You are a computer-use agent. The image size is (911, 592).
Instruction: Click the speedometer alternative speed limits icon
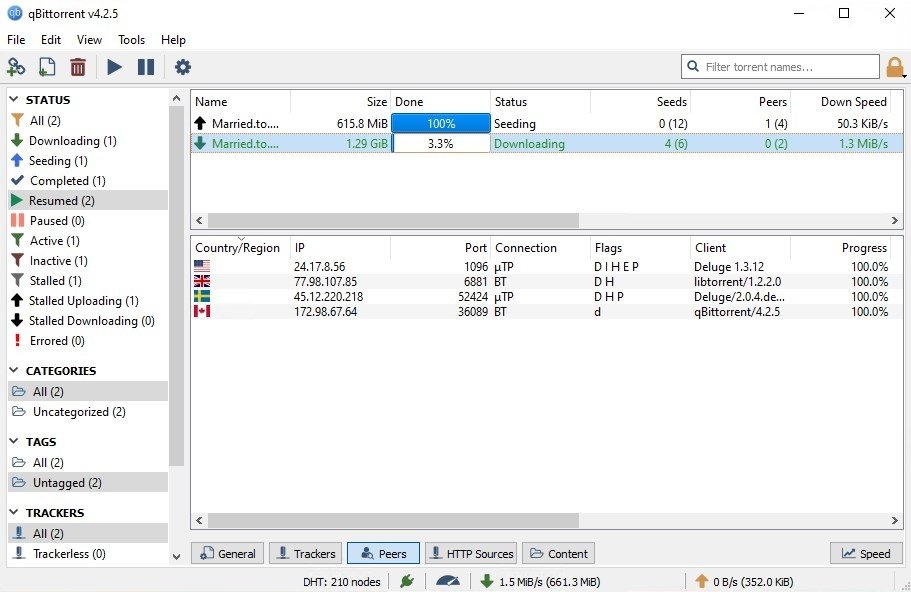(x=447, y=581)
